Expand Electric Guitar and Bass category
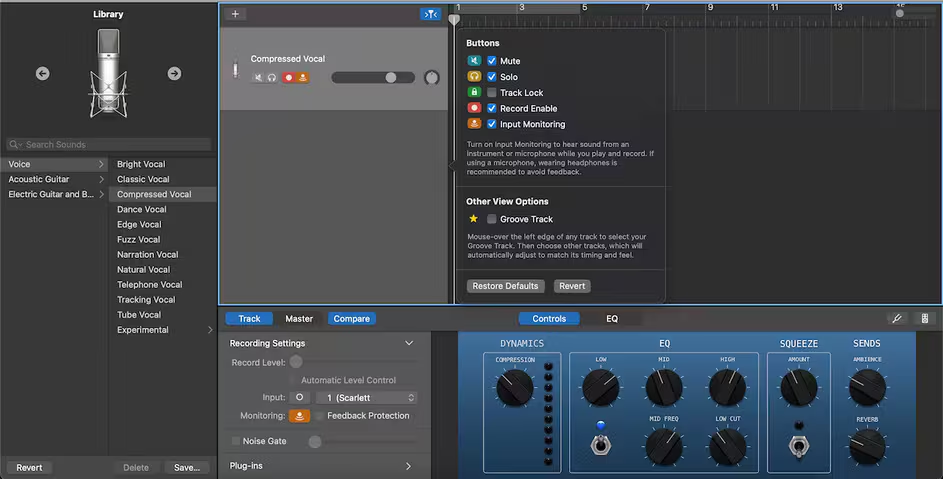The width and height of the screenshot is (943, 479). click(101, 194)
